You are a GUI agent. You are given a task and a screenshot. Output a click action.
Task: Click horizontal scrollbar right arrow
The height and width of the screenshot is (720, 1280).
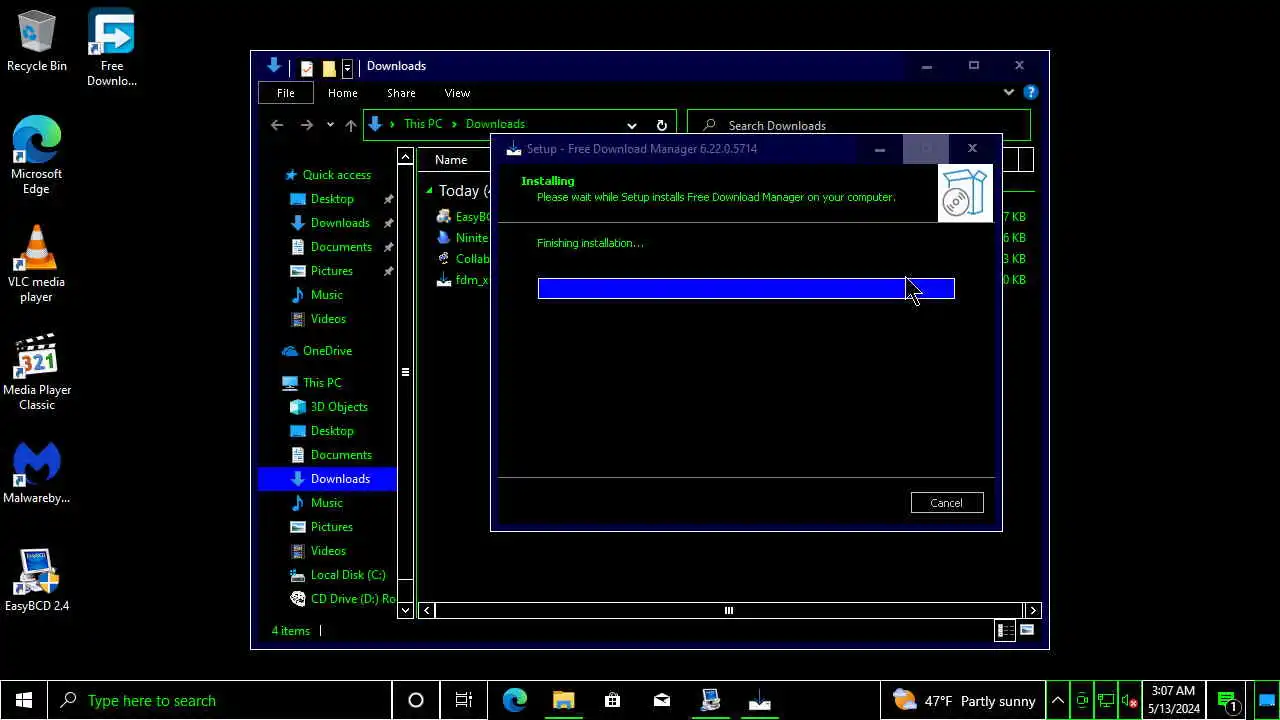[x=1033, y=610]
